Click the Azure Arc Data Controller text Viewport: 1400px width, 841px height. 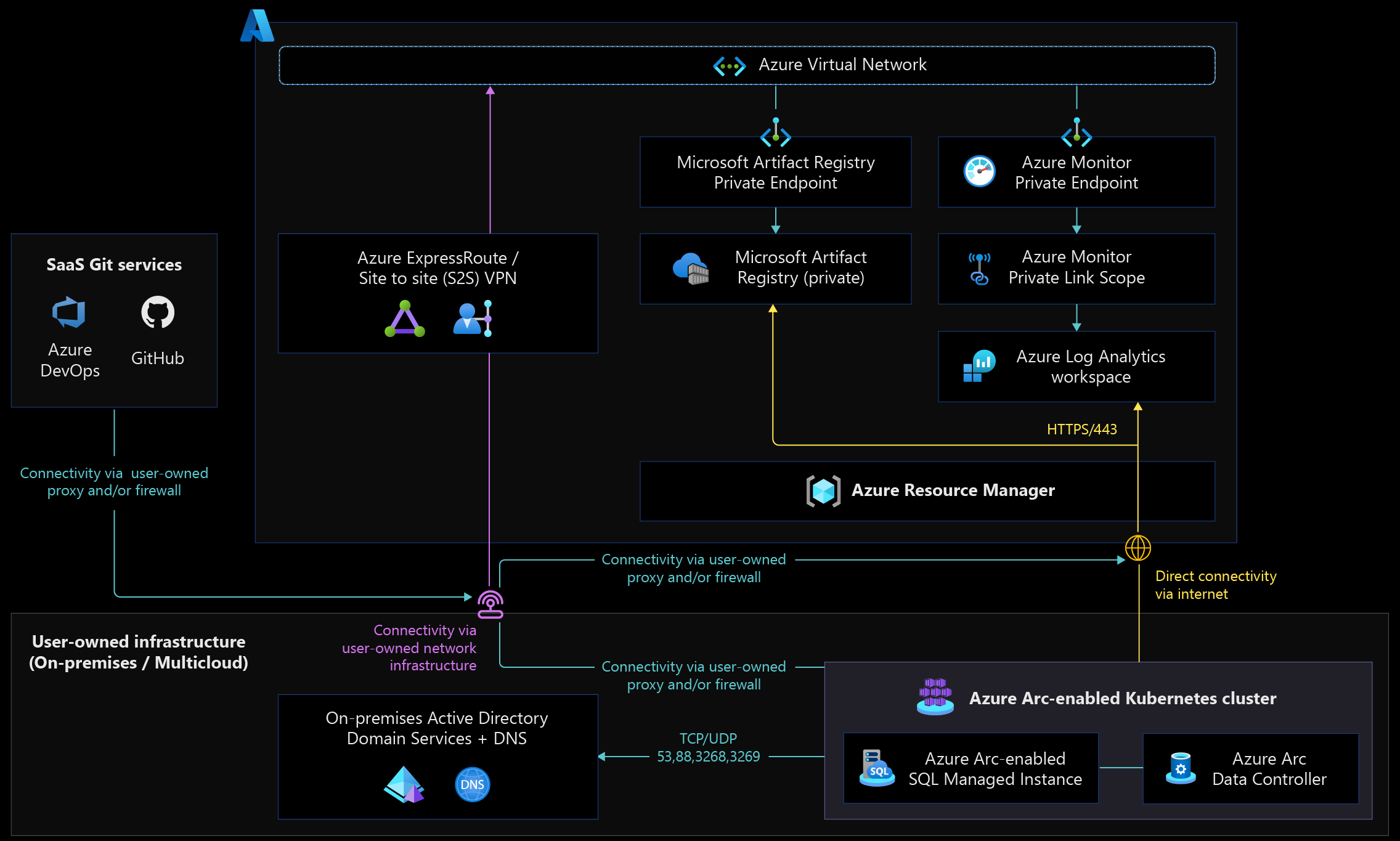click(1269, 769)
